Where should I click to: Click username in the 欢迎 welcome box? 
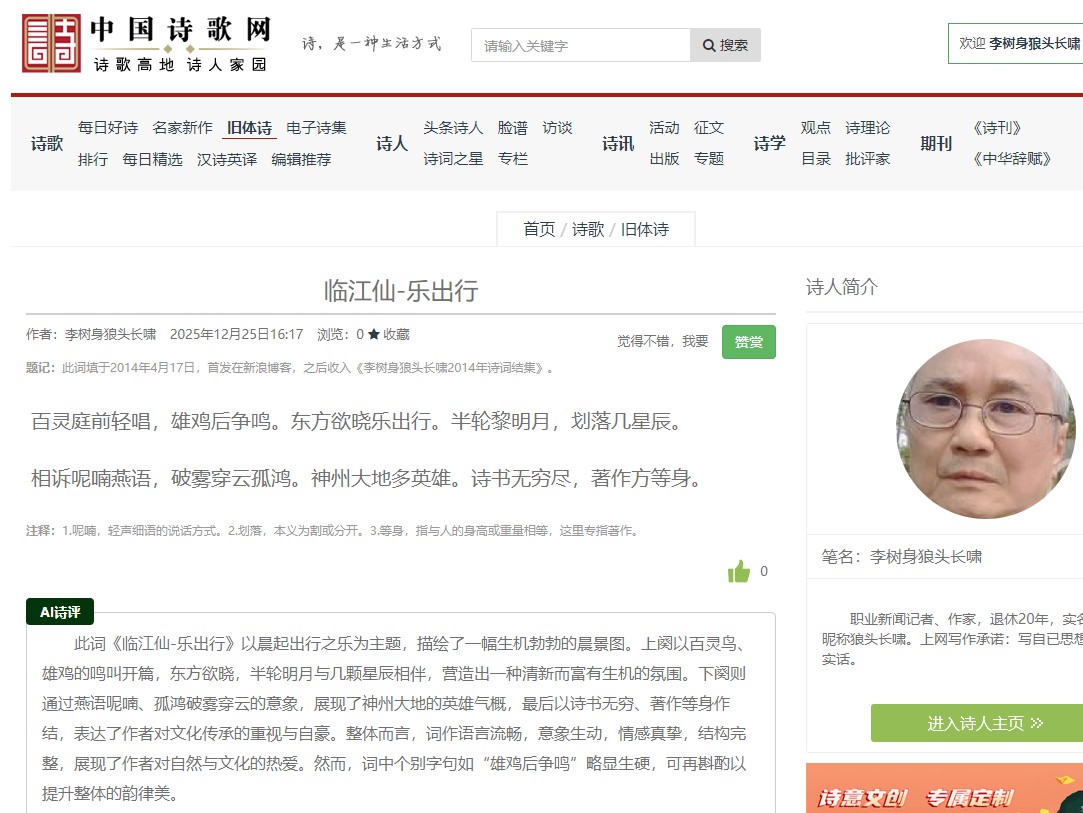point(1034,44)
